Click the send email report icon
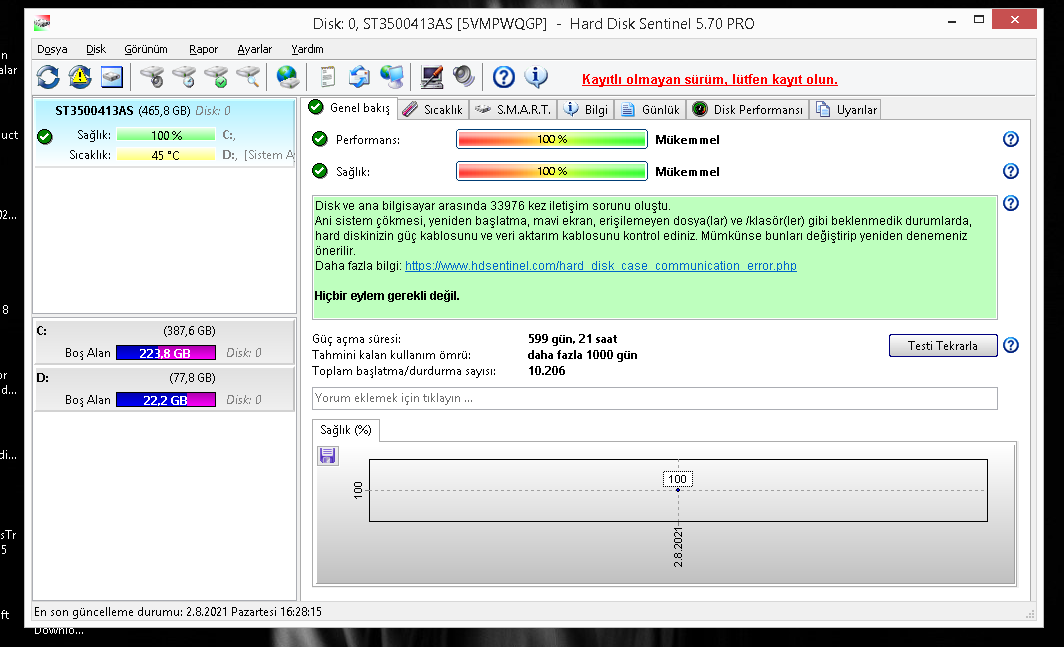 359,77
